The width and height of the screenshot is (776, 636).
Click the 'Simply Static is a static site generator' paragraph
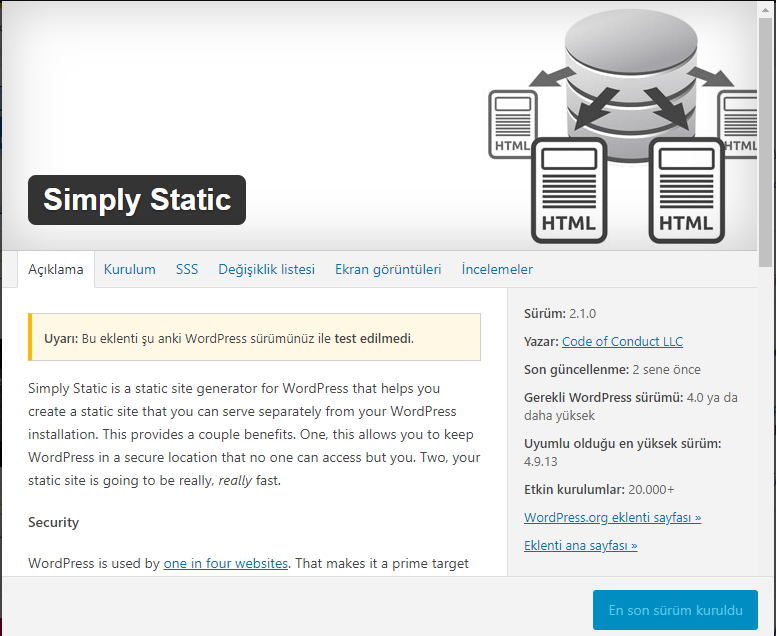point(254,435)
